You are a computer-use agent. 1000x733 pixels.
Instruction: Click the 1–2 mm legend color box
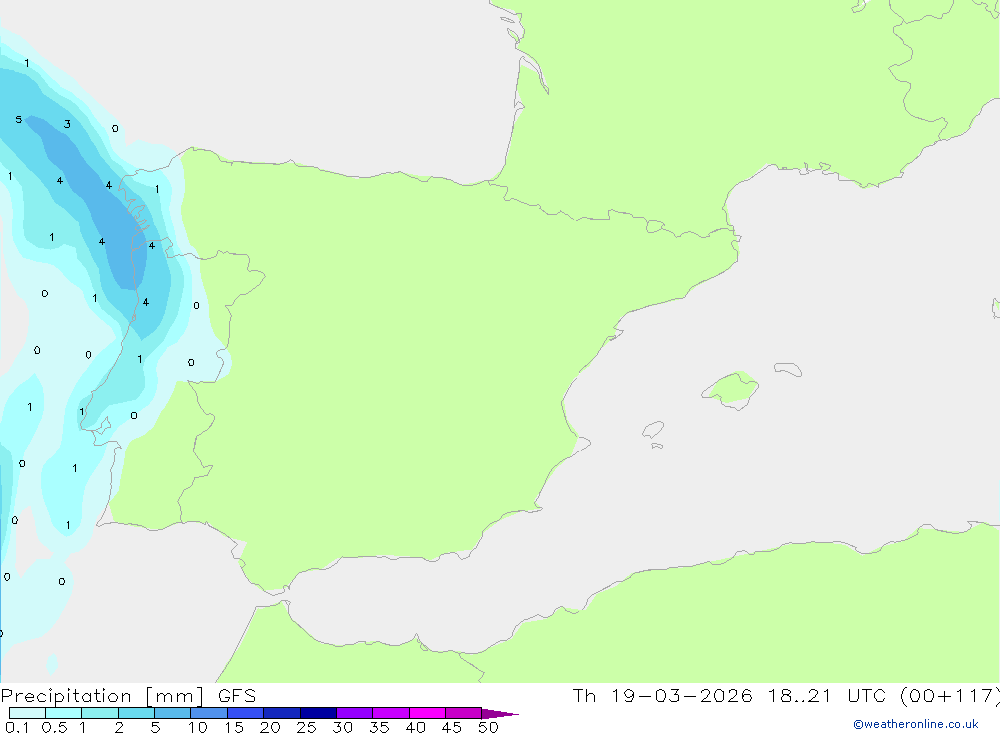100,713
